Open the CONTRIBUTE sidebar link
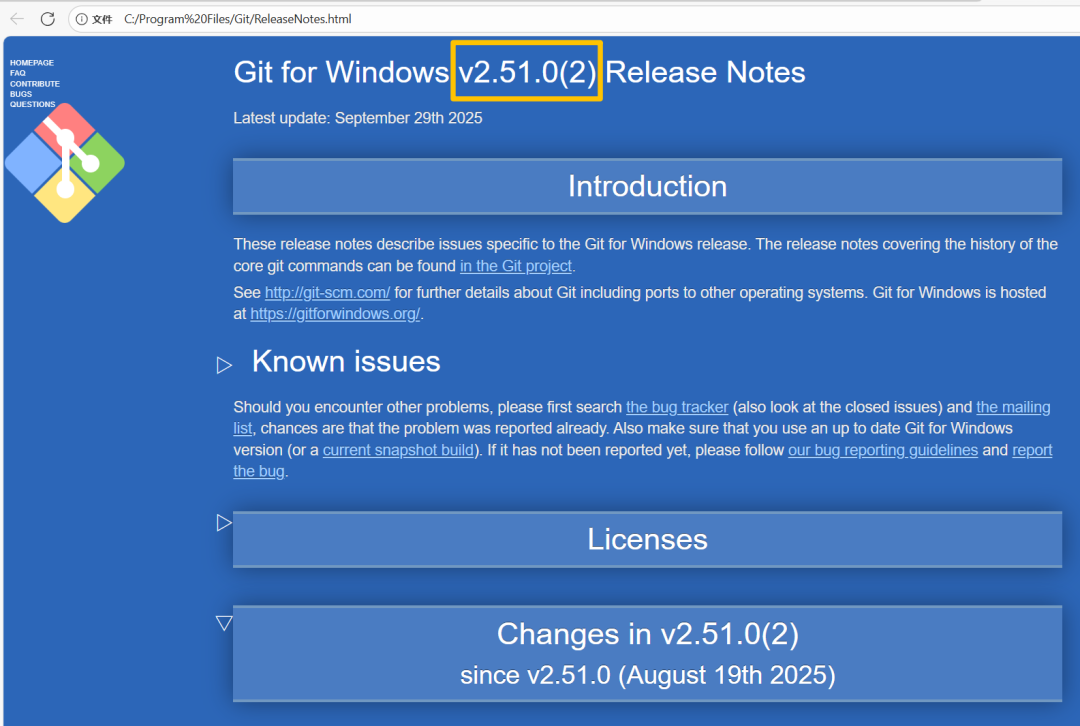The width and height of the screenshot is (1080, 726). [35, 84]
